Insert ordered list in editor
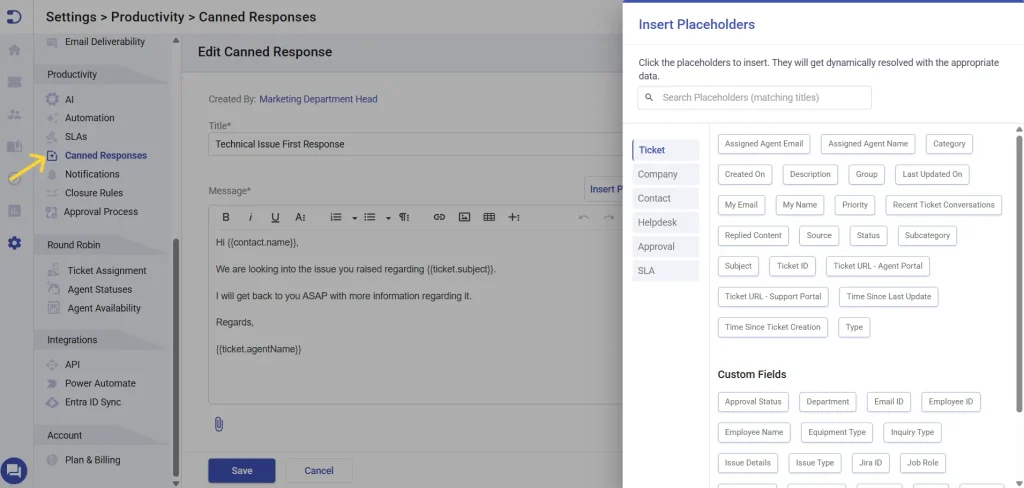 [336, 217]
